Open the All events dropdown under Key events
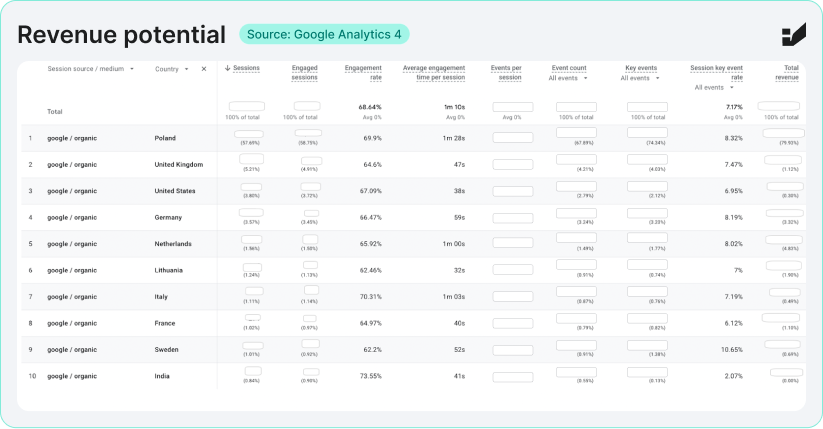 point(640,78)
